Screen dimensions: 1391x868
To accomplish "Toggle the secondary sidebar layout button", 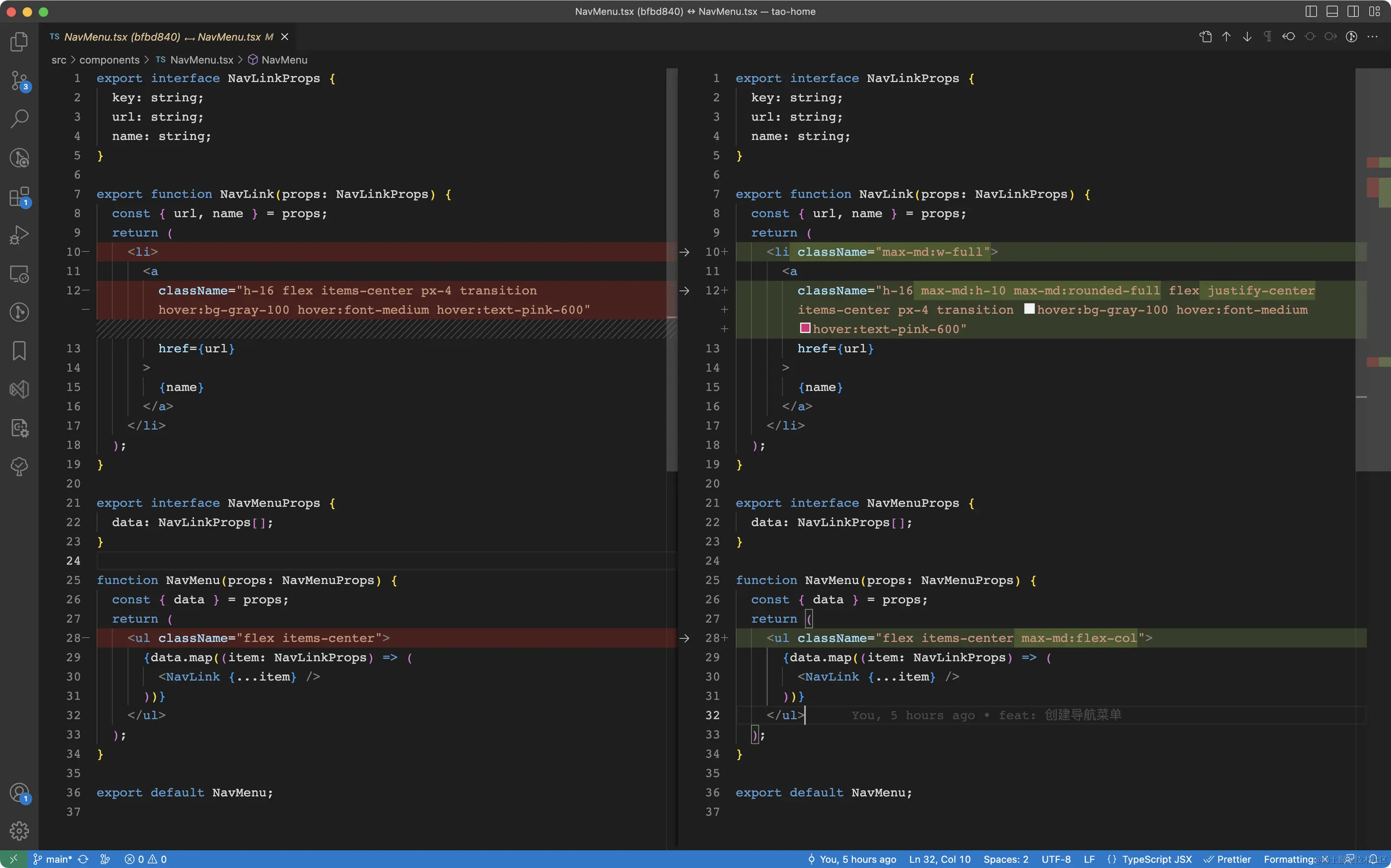I will click(1353, 11).
